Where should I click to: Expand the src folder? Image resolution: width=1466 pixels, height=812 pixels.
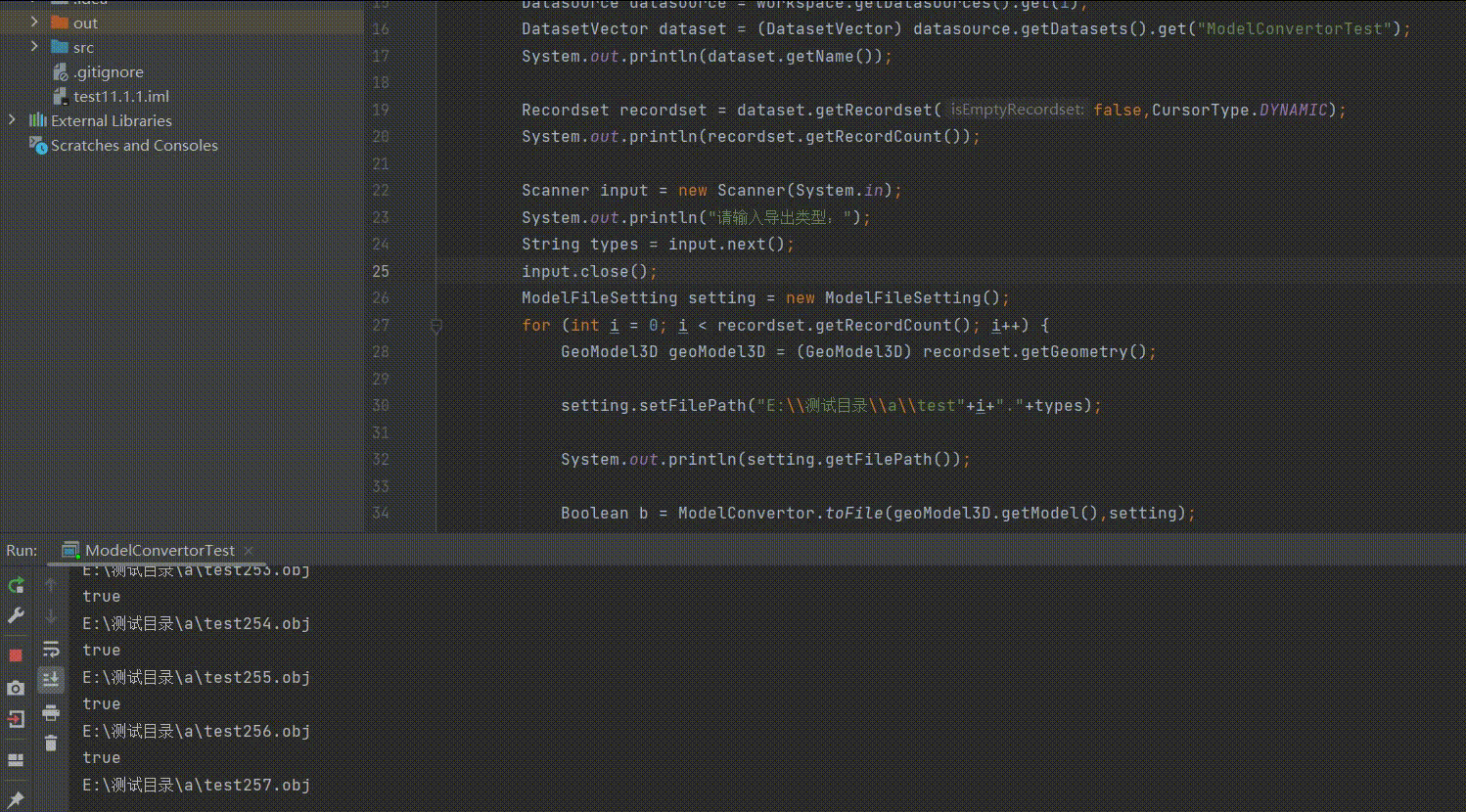[35, 46]
